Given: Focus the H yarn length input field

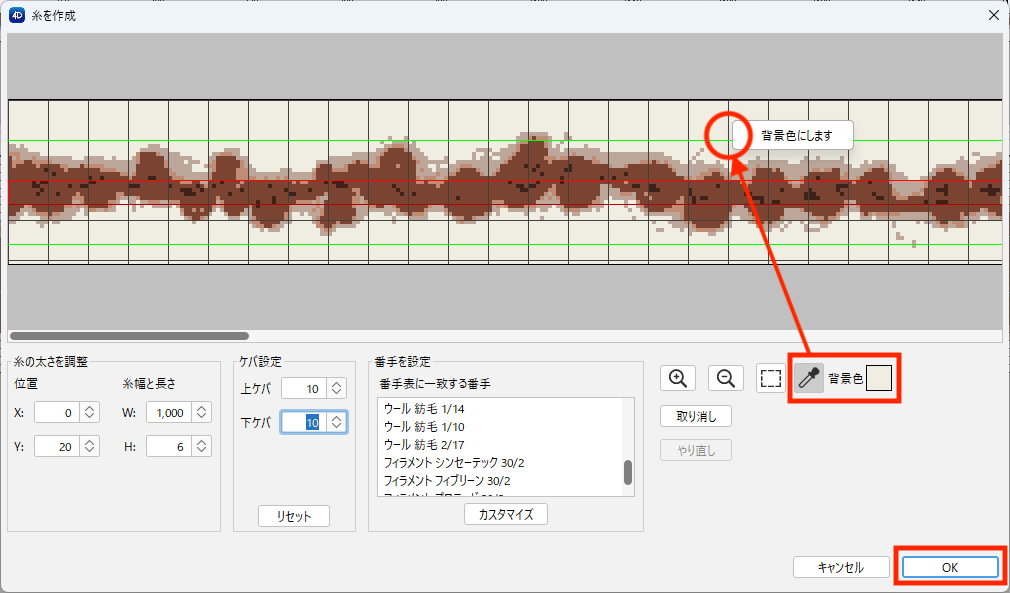Looking at the screenshot, I should pyautogui.click(x=169, y=447).
